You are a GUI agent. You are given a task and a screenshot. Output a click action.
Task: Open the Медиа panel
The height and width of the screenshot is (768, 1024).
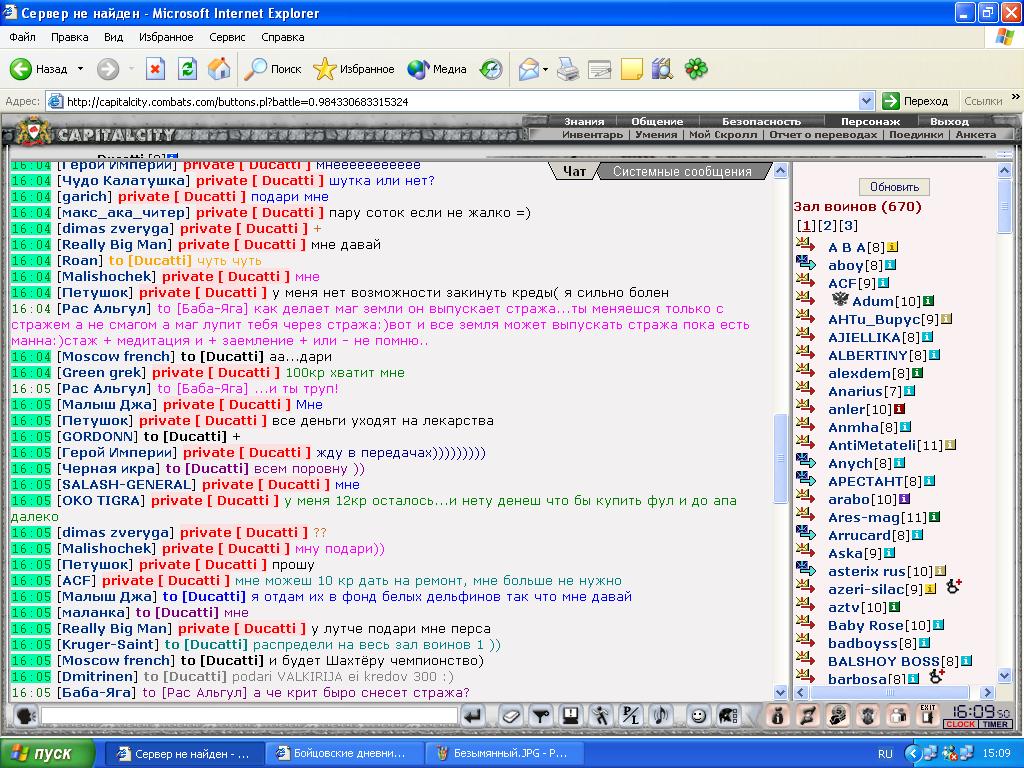pos(437,69)
